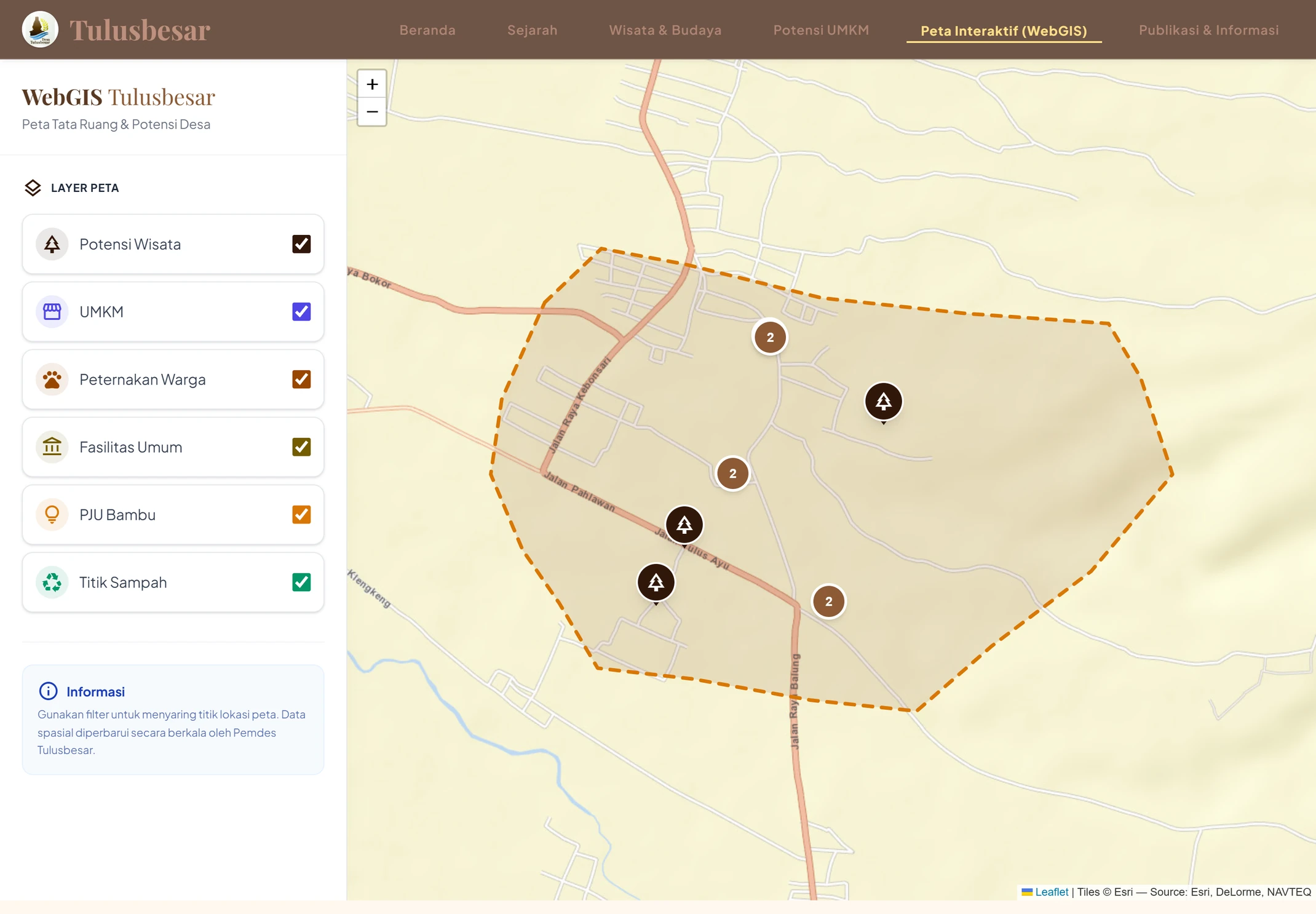Open the Publikasi & Informasi menu item
This screenshot has height=914, width=1316.
pyautogui.click(x=1208, y=30)
